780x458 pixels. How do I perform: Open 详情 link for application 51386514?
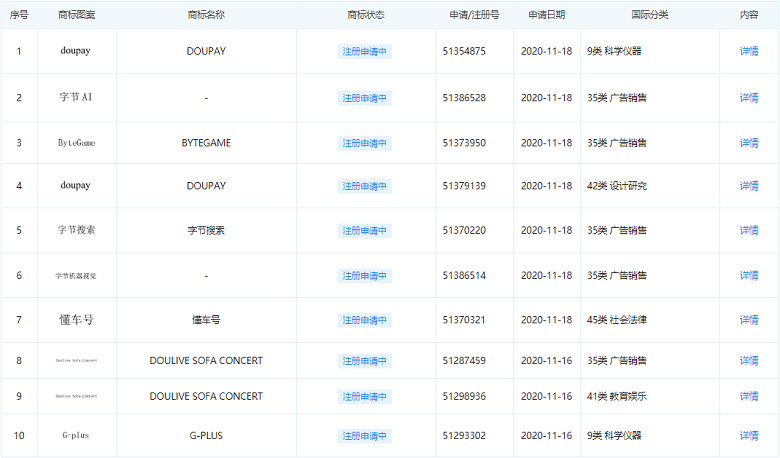point(749,275)
